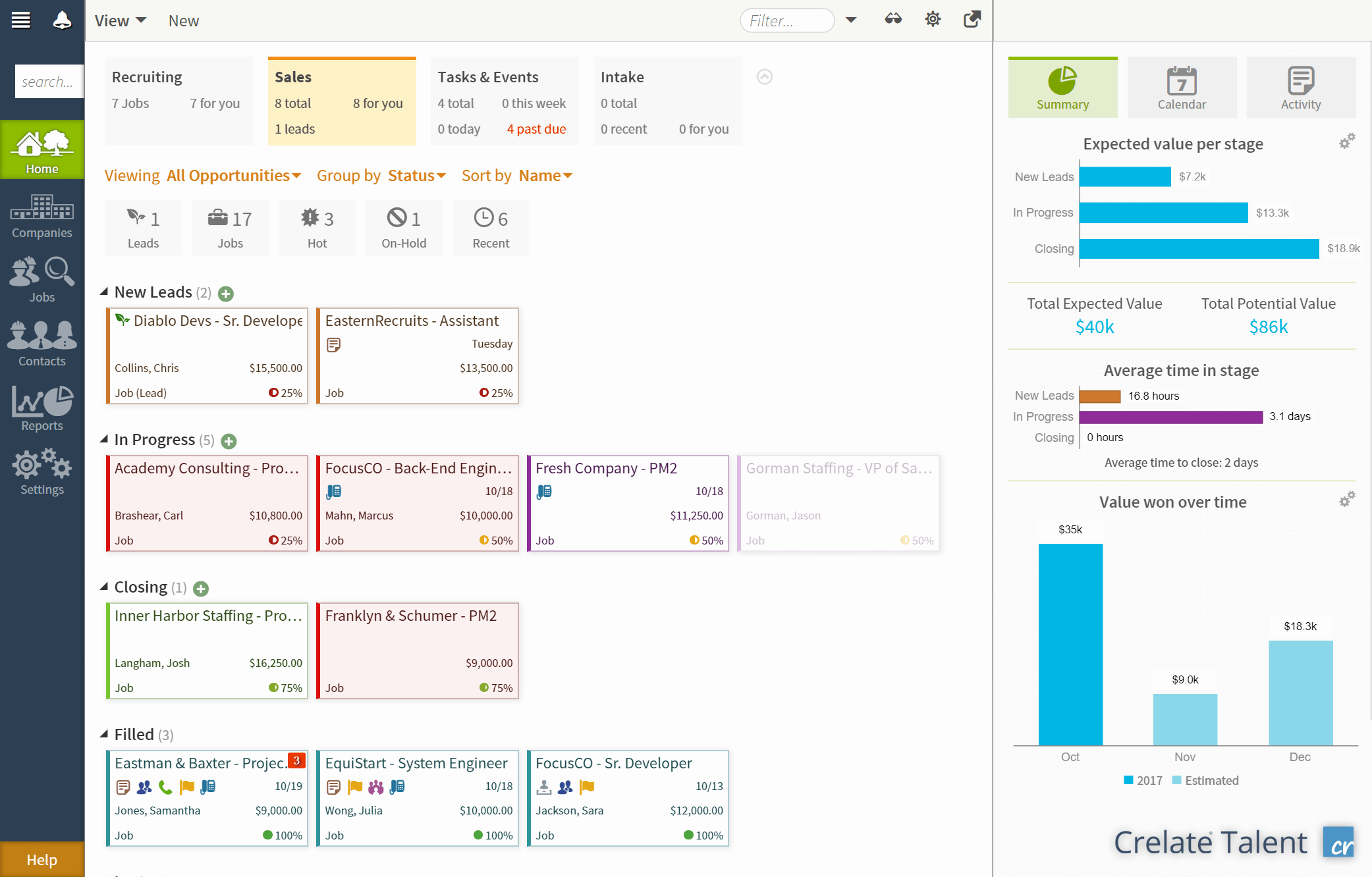Viewport: 1372px width, 877px height.
Task: Toggle the On-Hold filter
Action: tap(404, 228)
